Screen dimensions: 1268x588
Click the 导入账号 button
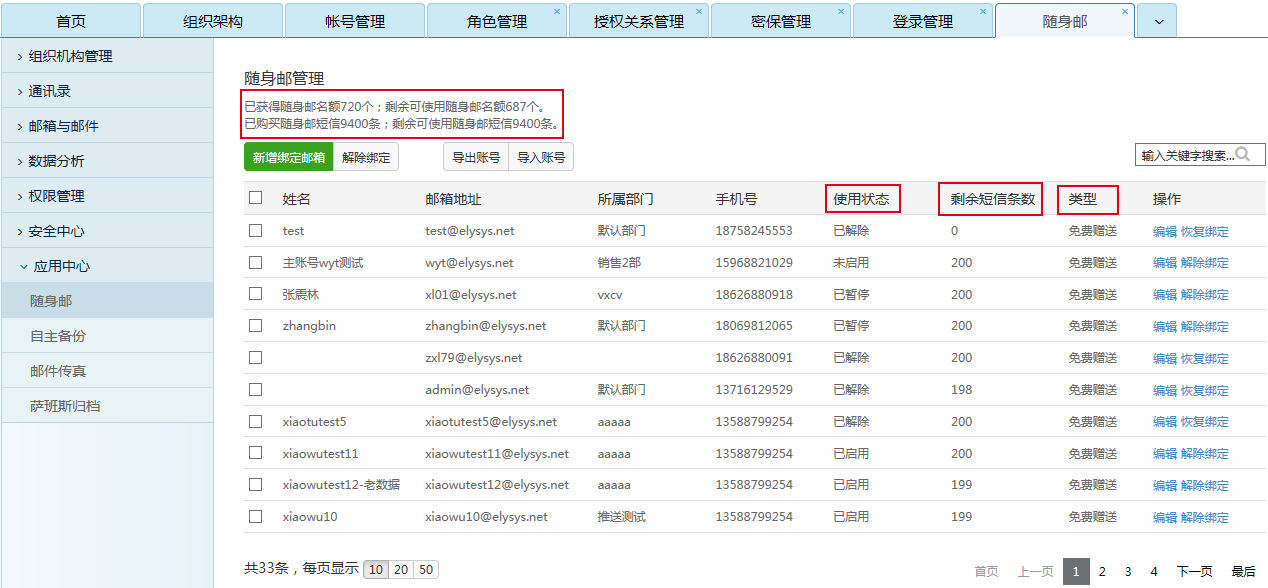540,156
